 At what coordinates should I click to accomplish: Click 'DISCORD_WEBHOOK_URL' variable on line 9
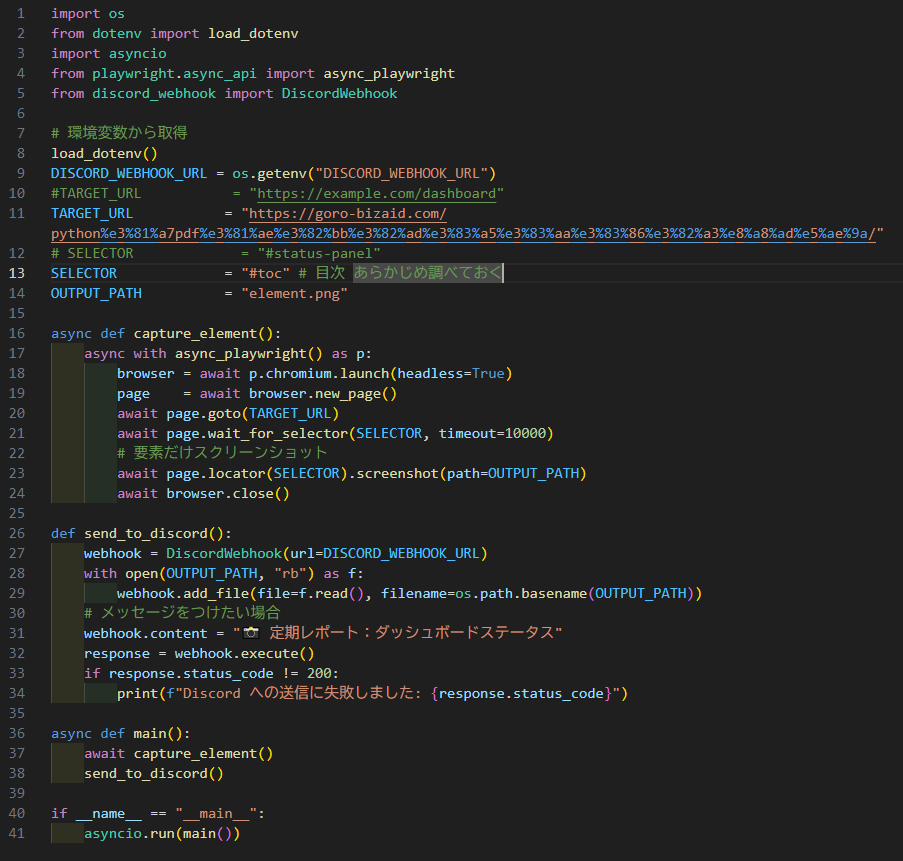click(128, 173)
